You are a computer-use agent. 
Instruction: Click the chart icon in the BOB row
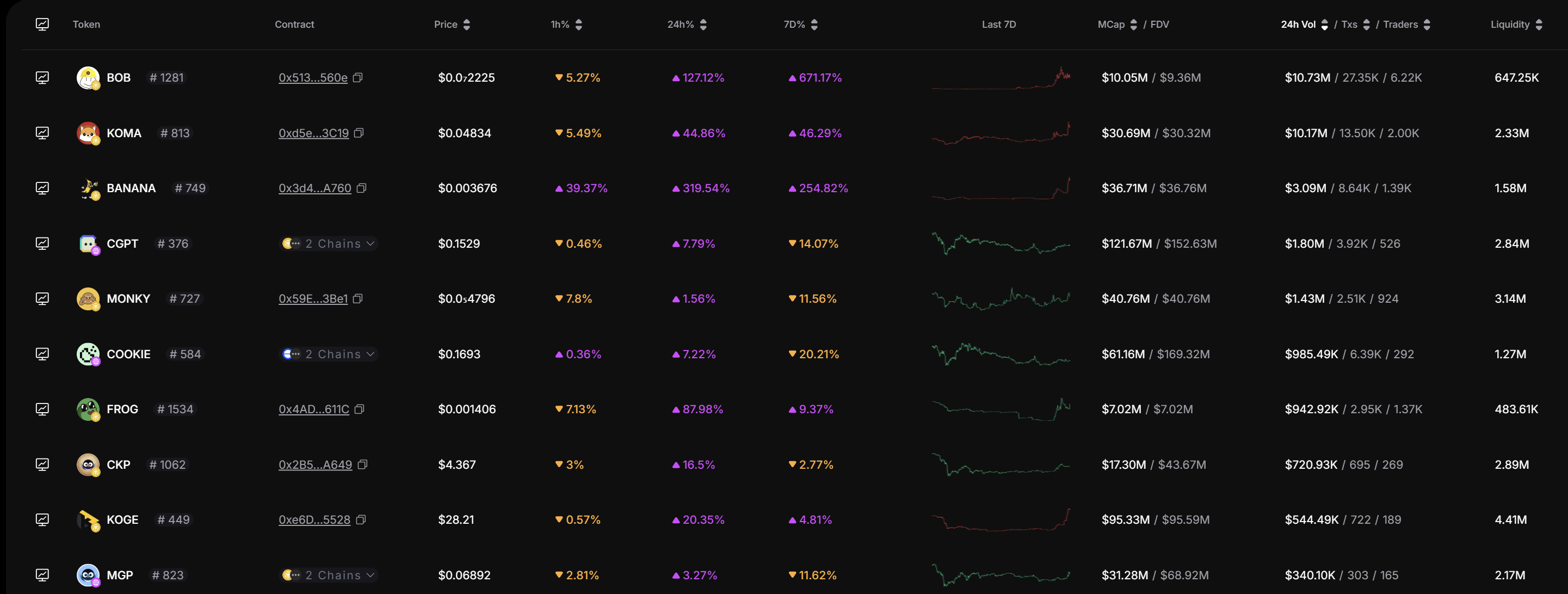tap(42, 77)
